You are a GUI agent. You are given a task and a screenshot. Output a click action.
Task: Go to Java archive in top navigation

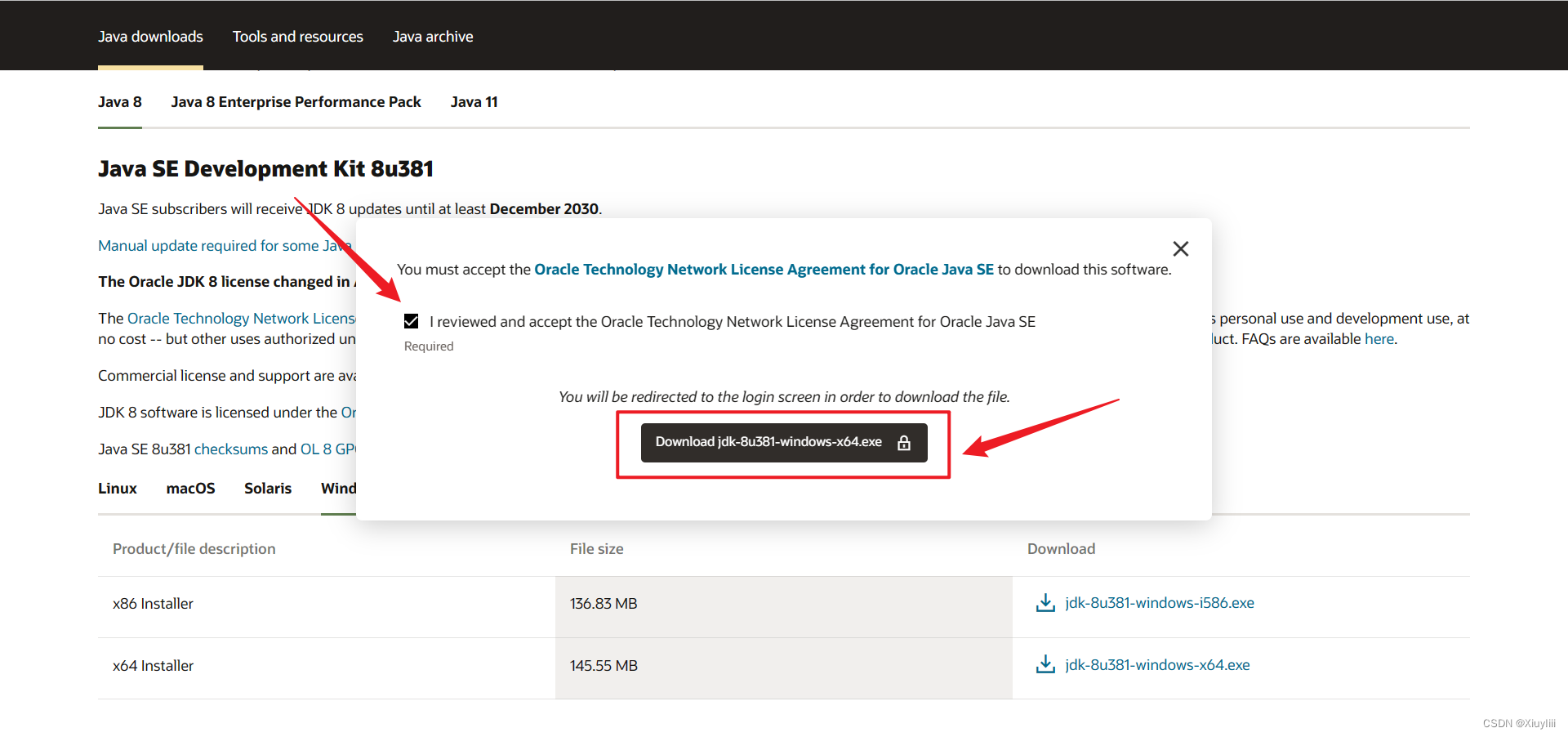point(433,37)
